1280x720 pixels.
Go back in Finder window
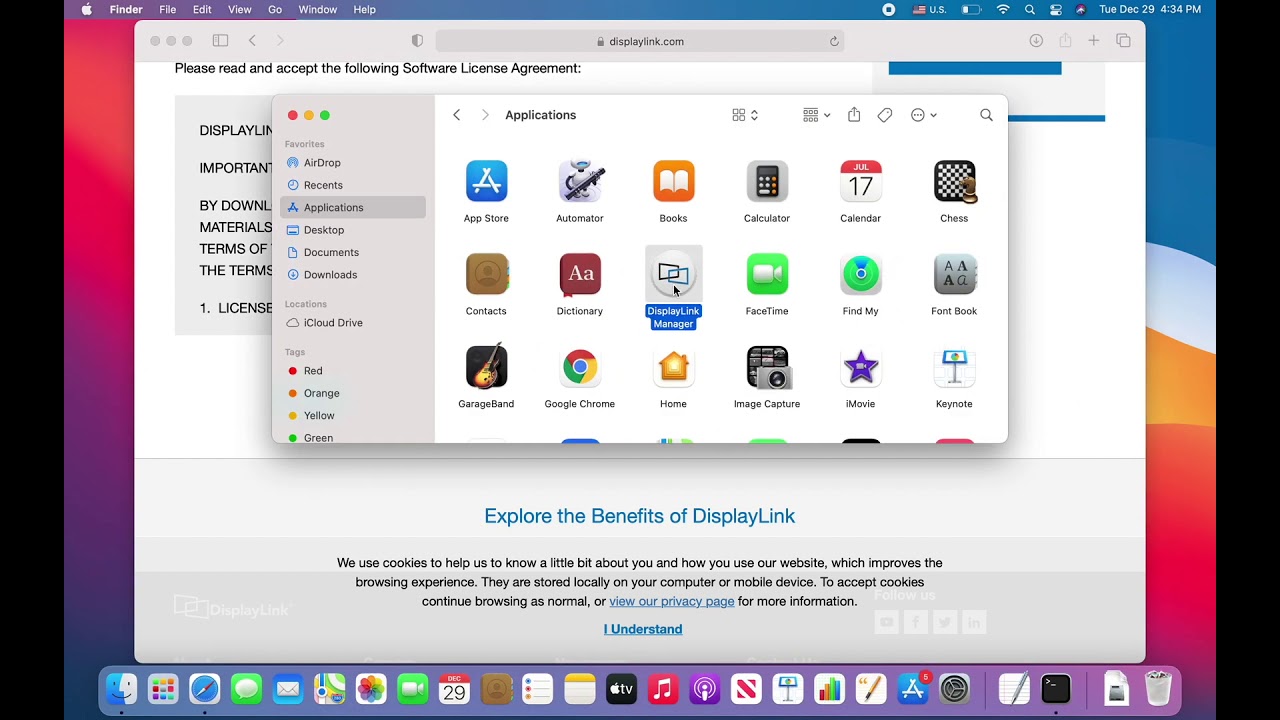pyautogui.click(x=457, y=115)
